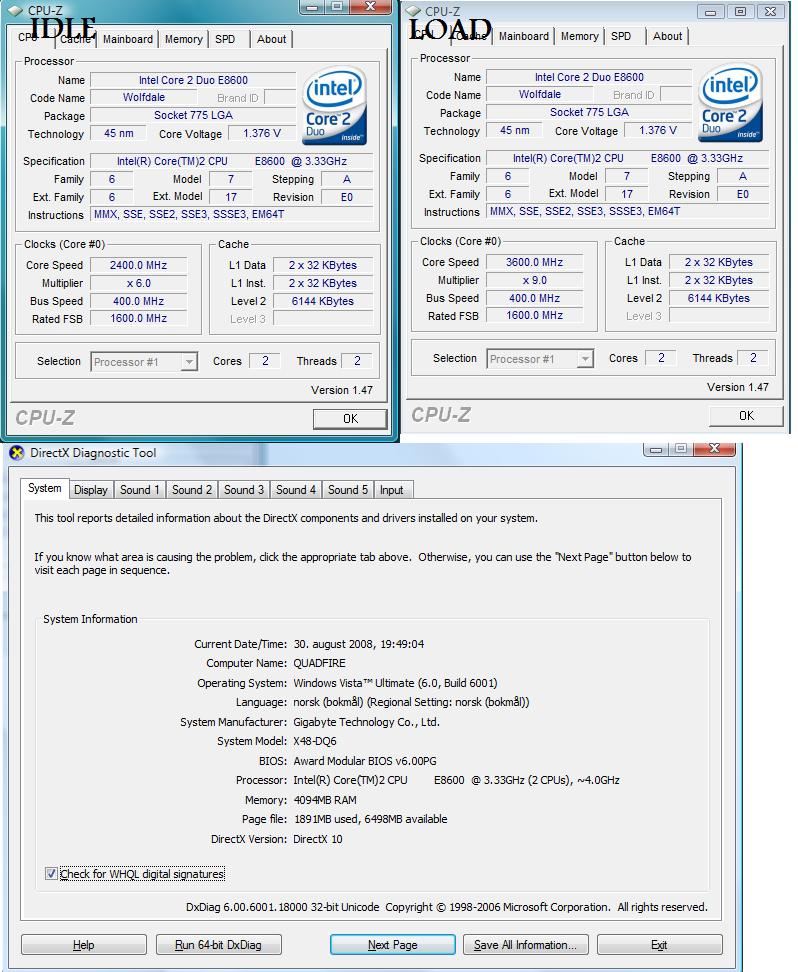Image resolution: width=798 pixels, height=972 pixels.
Task: Click Core Speed 2400.0 MHz value field
Action: pyautogui.click(x=138, y=265)
